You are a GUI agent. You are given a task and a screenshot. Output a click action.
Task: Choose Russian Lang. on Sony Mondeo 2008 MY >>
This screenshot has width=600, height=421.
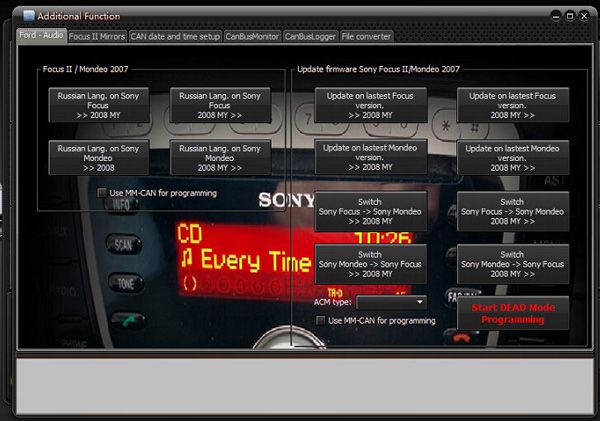pos(220,157)
